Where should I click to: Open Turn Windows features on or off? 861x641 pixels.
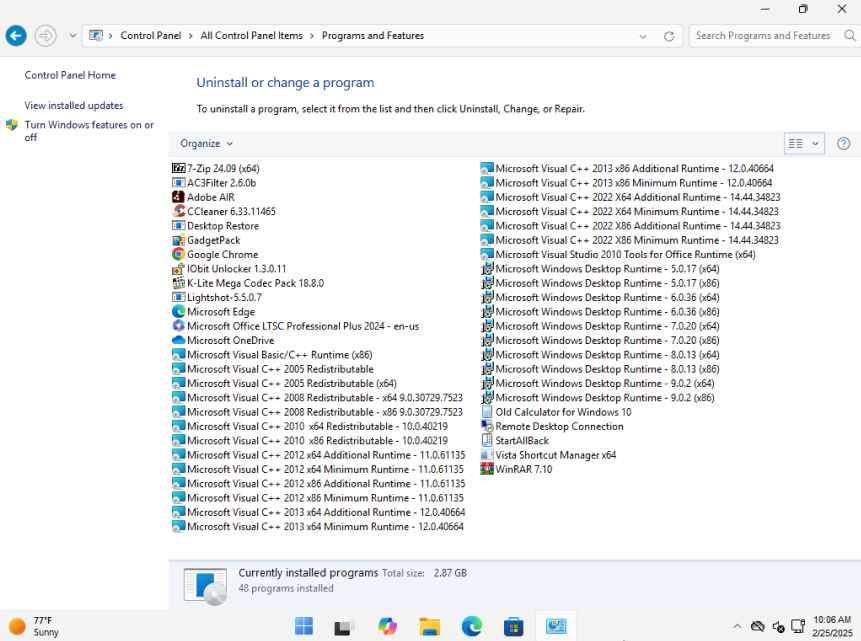click(x=89, y=131)
